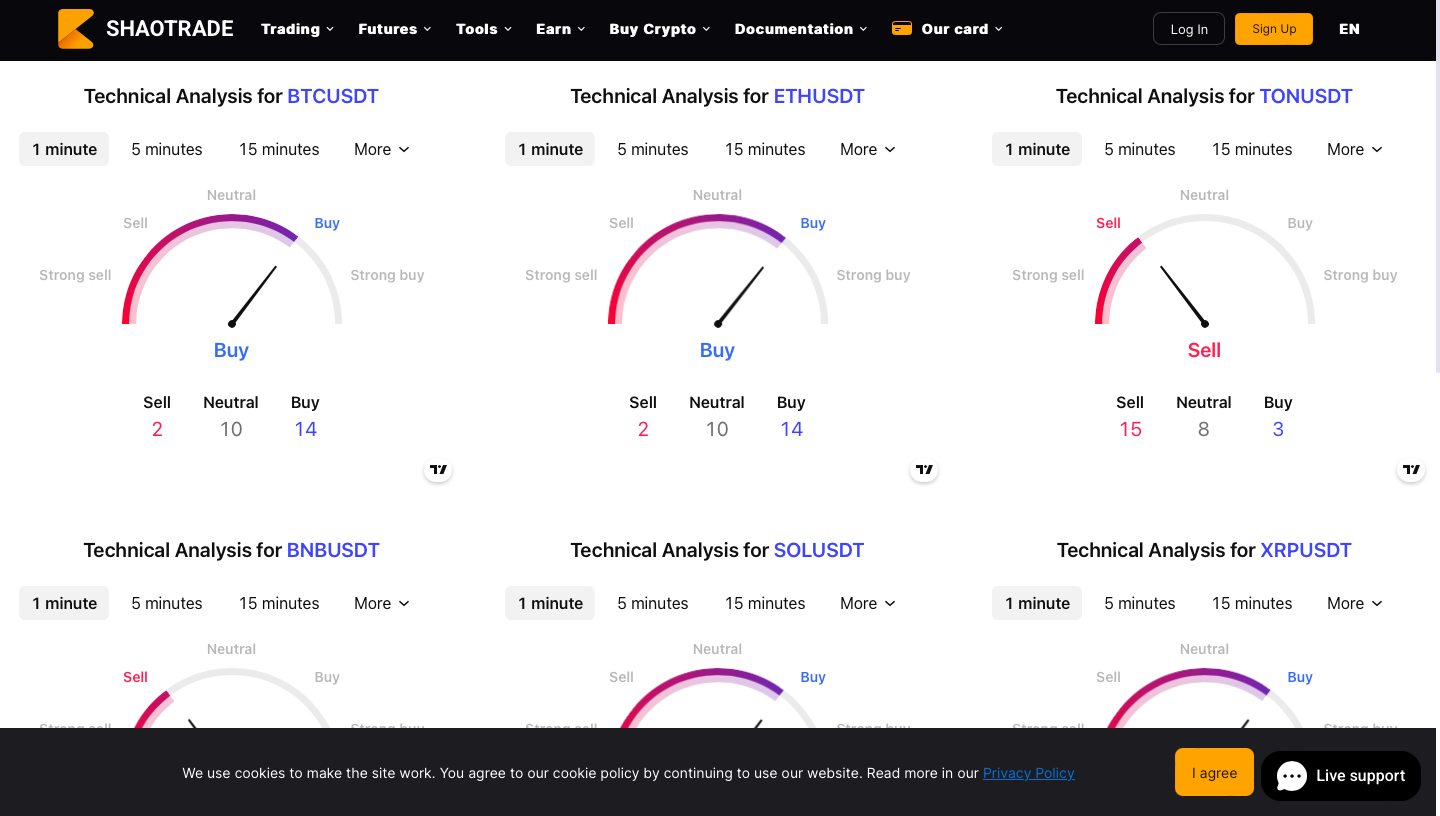Open the Tools dropdown
The width and height of the screenshot is (1440, 816).
click(x=484, y=29)
